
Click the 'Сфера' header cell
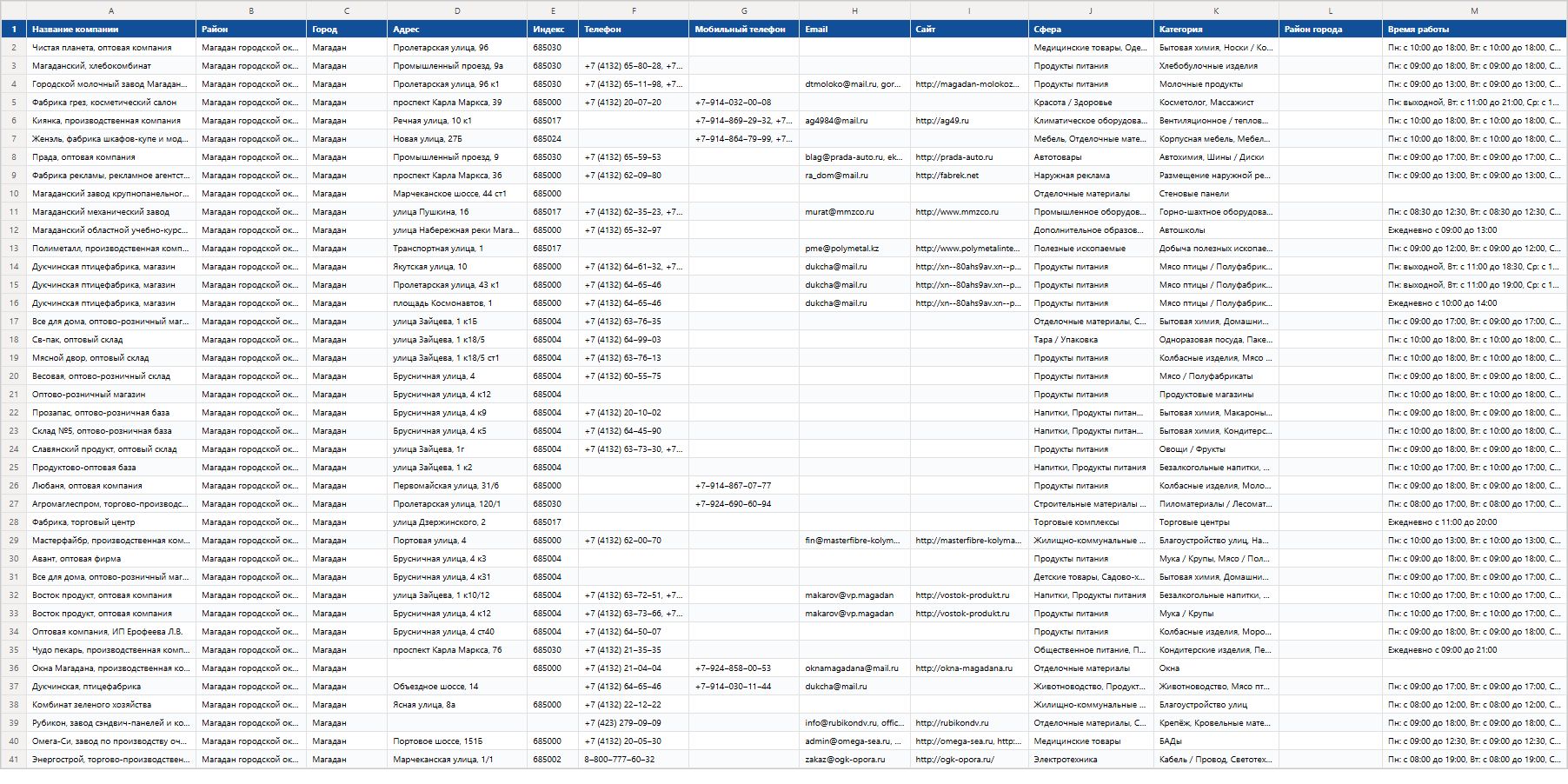tap(1091, 29)
